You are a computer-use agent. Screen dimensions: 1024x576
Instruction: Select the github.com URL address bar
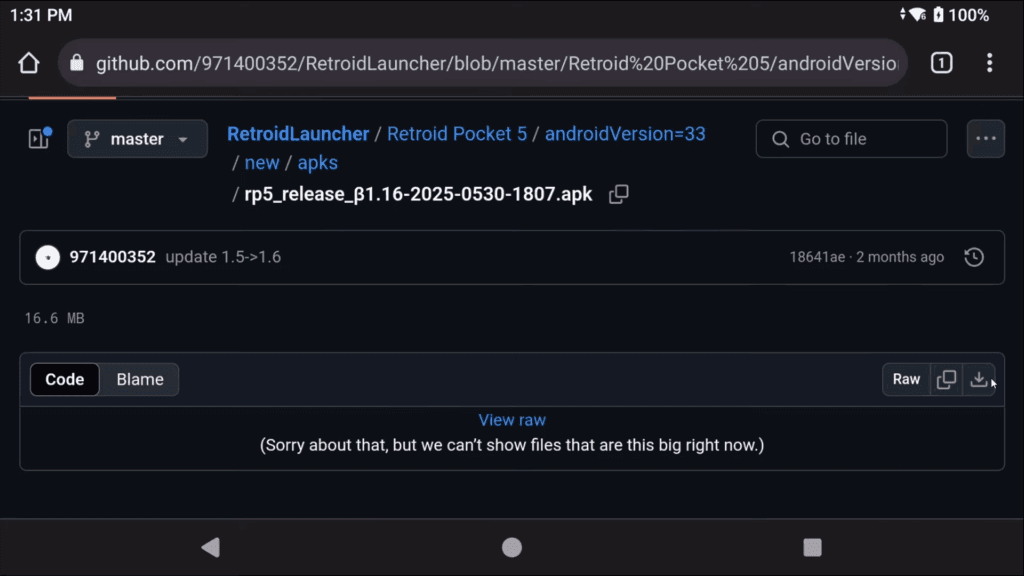pos(483,63)
